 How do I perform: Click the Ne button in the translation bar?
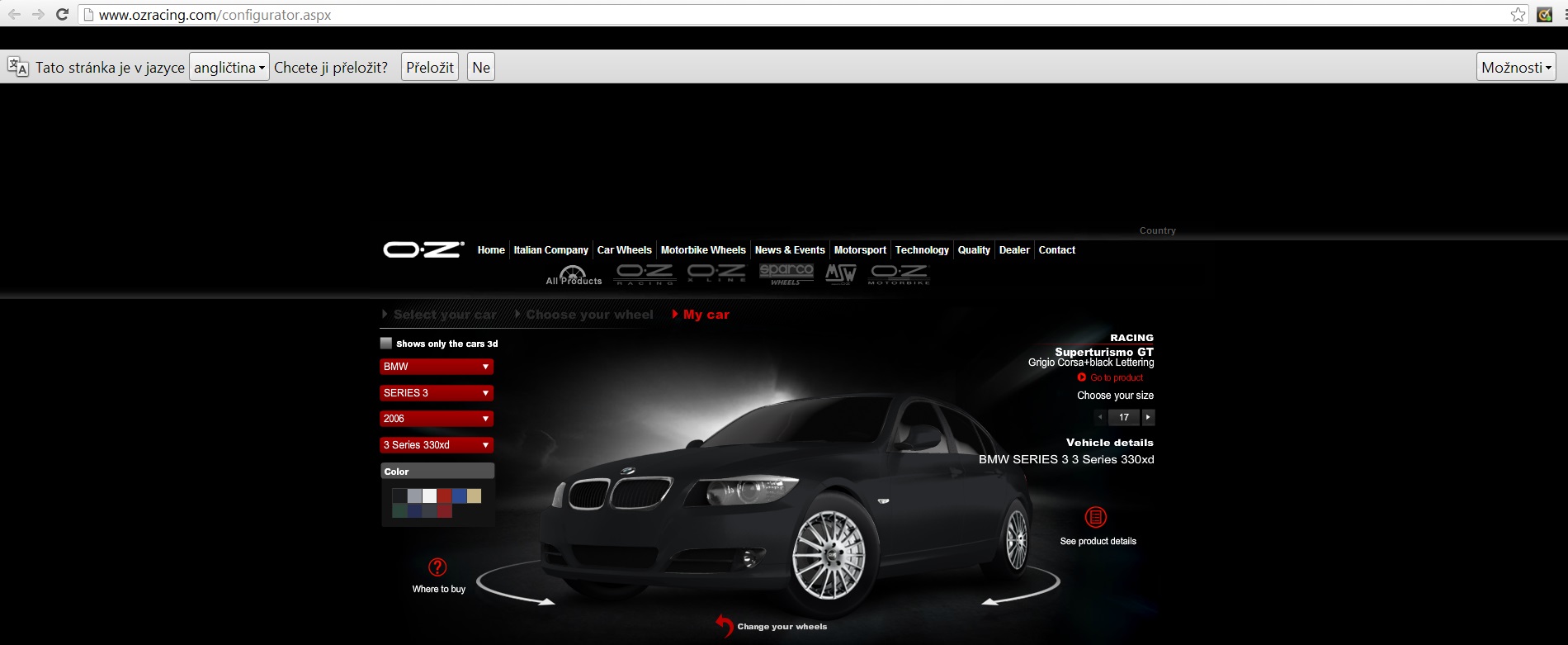tap(481, 67)
